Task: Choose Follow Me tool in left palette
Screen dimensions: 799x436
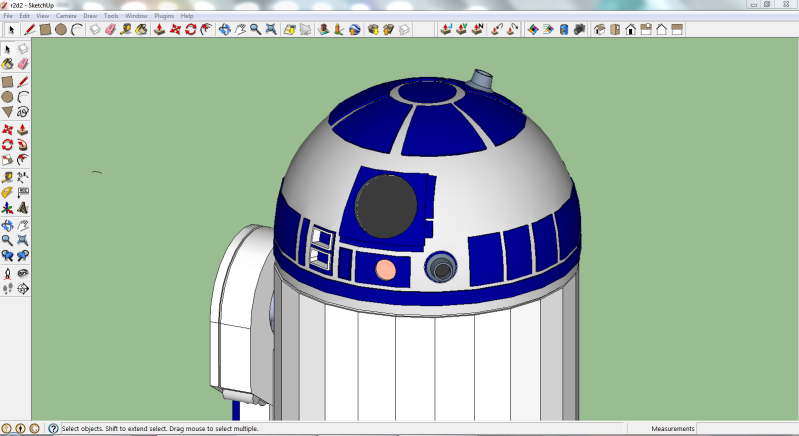Action: (23, 145)
